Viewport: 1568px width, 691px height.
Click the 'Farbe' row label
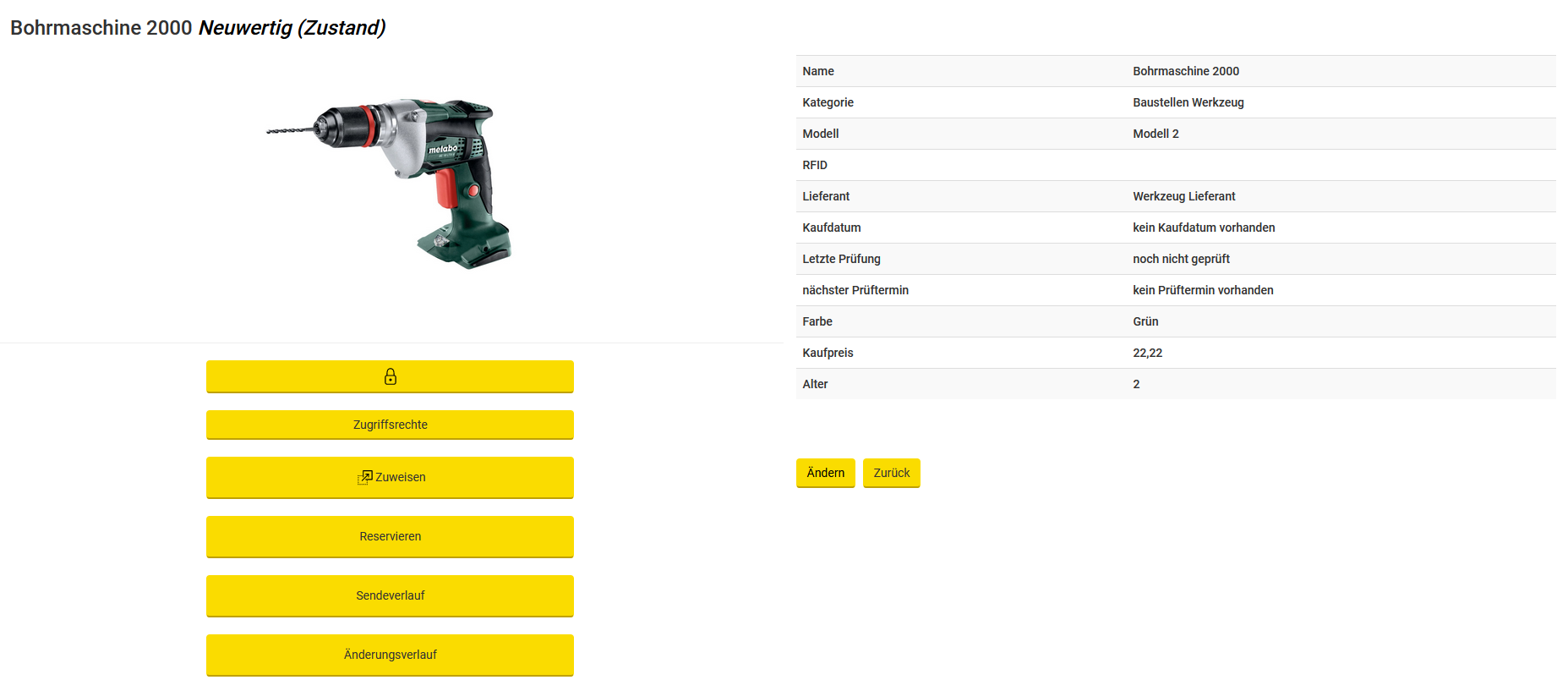click(817, 321)
